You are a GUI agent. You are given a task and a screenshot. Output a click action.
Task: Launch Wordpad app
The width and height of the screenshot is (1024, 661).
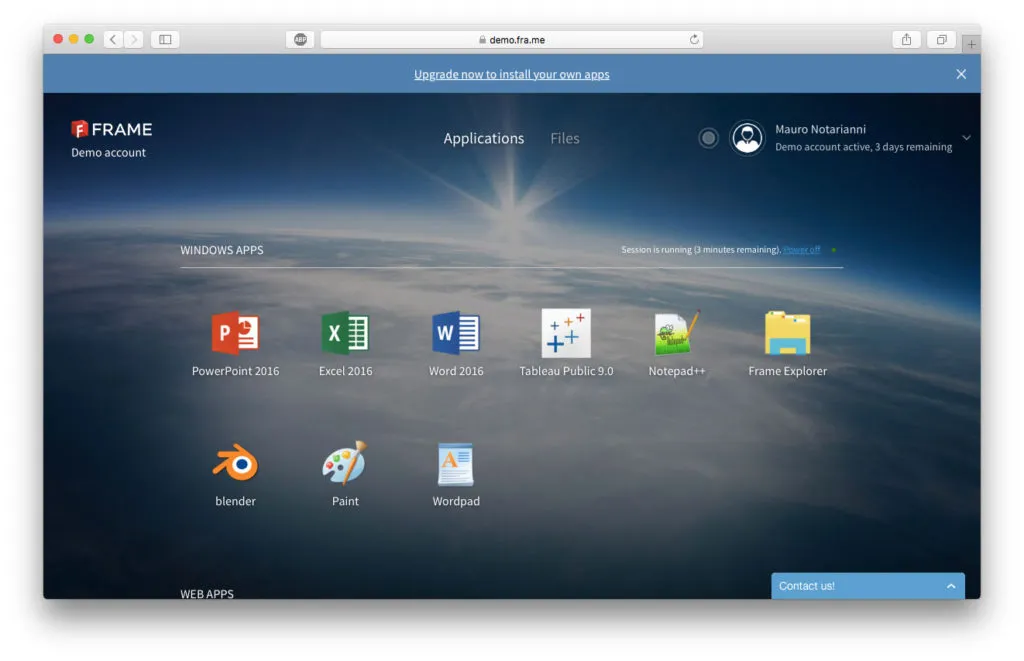coord(455,464)
